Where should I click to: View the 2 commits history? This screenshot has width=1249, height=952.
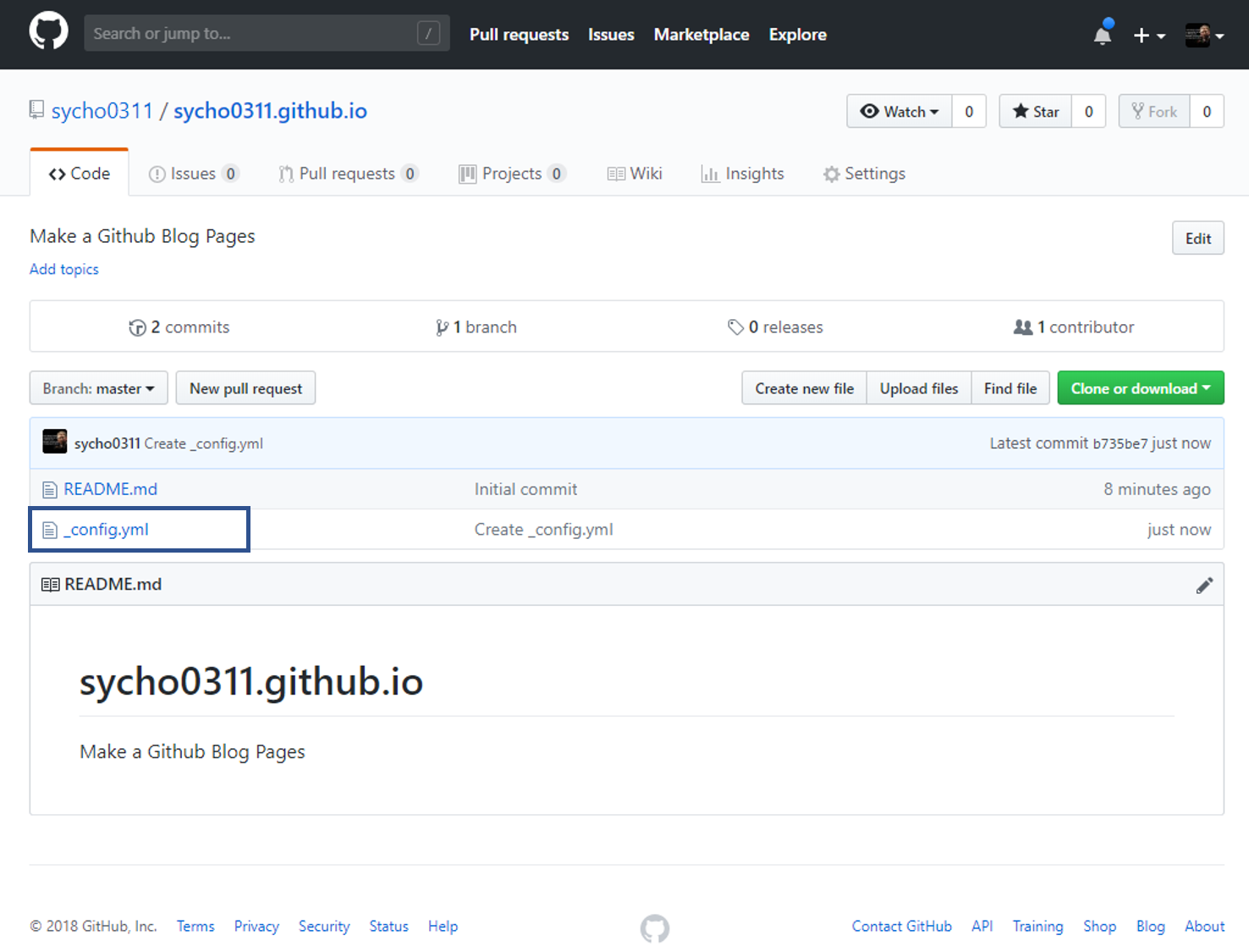coord(179,327)
